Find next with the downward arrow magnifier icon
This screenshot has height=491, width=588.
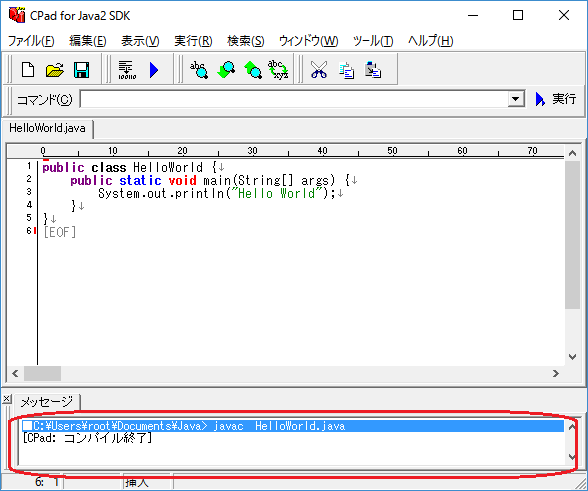(226, 70)
